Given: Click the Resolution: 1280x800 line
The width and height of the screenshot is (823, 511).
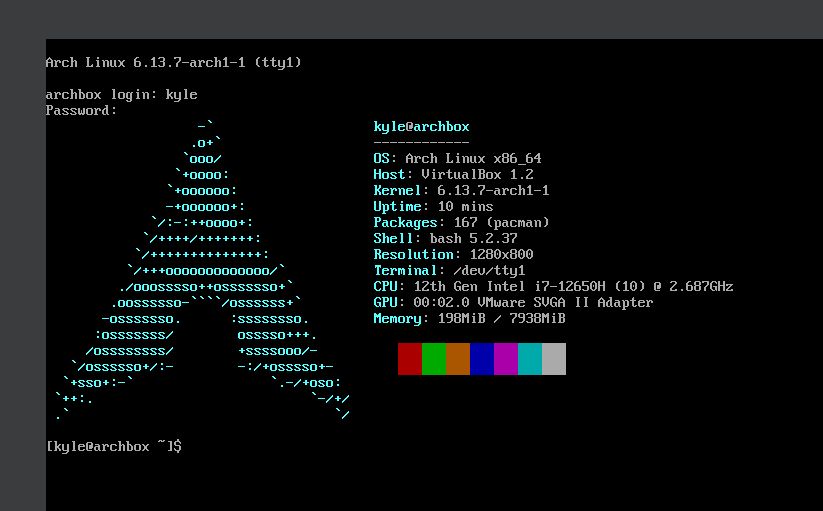Looking at the screenshot, I should click(x=453, y=254).
